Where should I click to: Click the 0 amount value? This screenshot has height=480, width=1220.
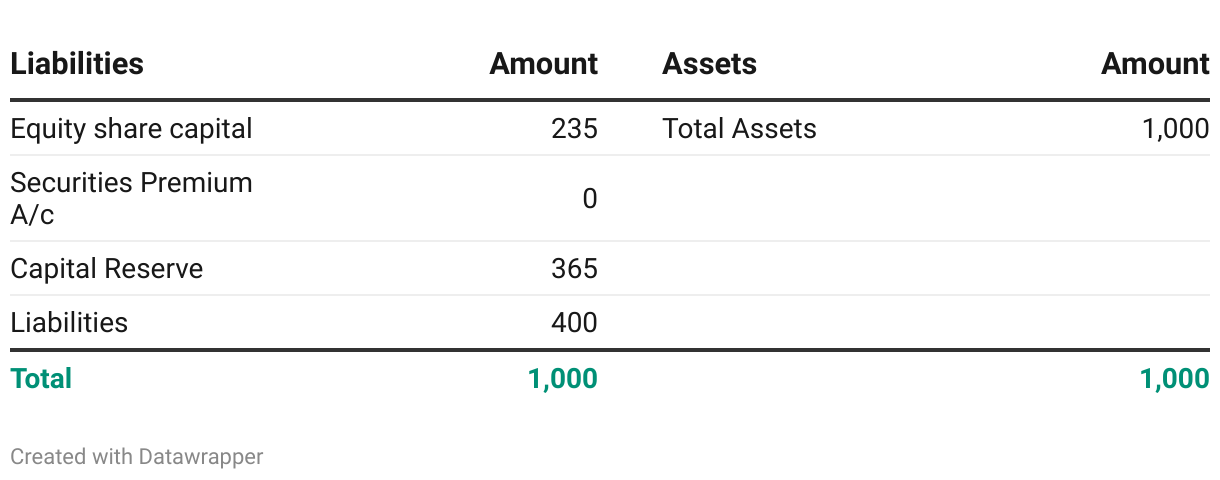[x=589, y=199]
